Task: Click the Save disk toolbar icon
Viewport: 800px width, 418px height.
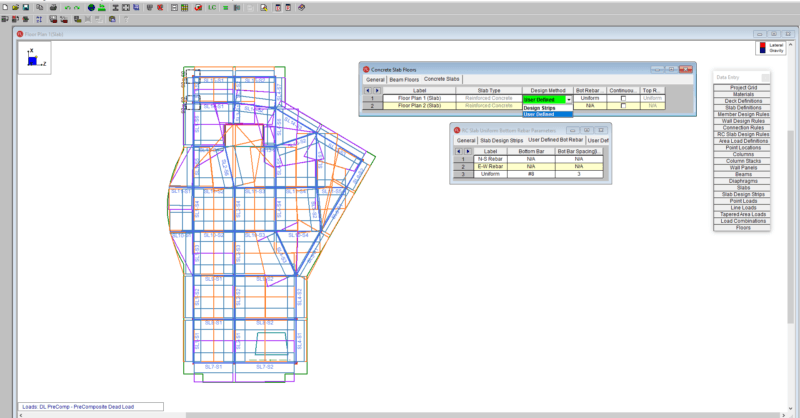Action: pos(26,7)
